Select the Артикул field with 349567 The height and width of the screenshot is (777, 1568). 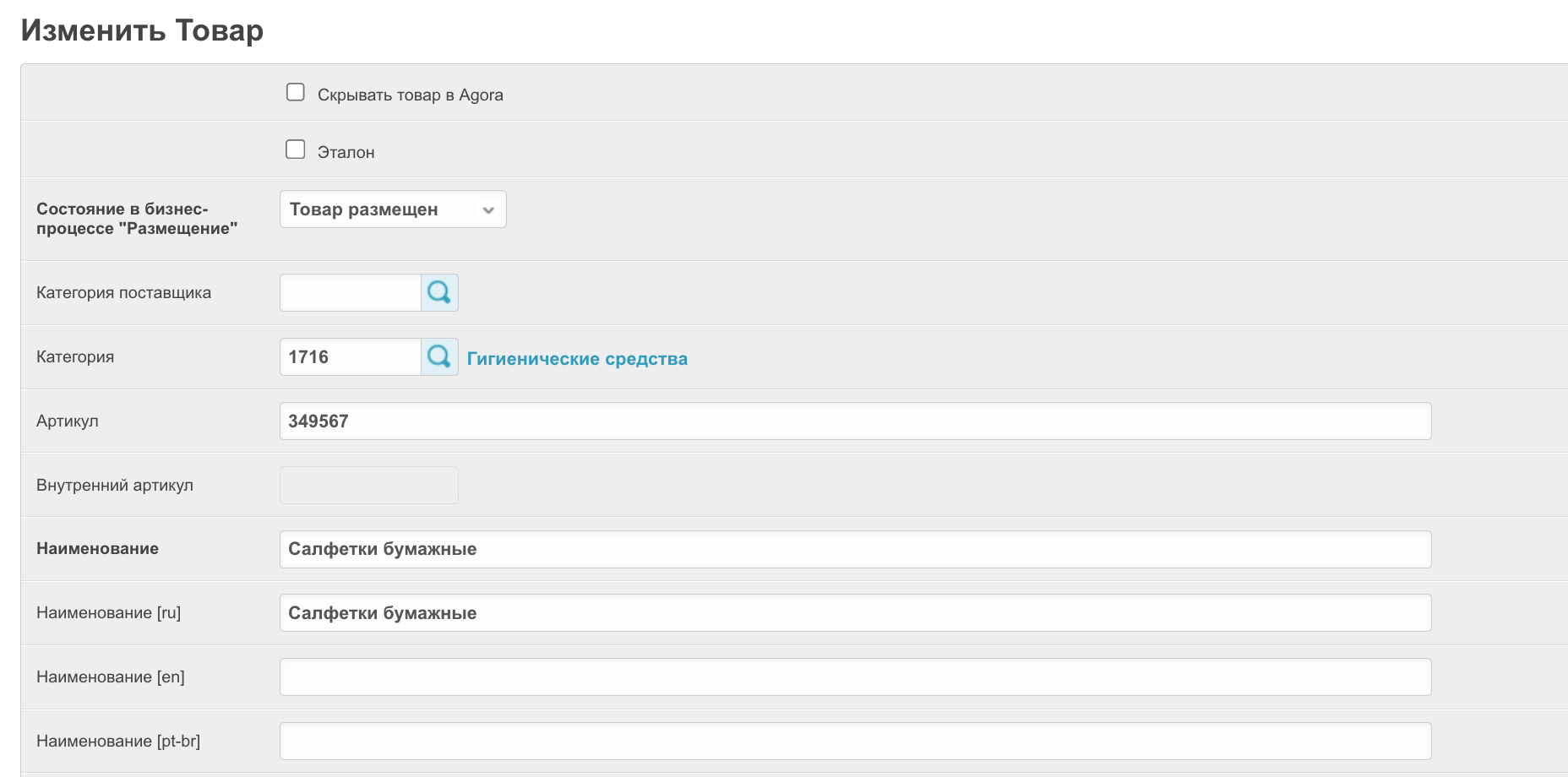coord(855,421)
